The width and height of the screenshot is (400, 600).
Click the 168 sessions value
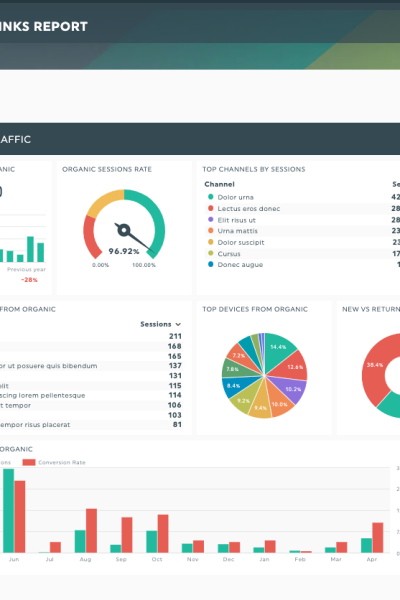point(175,346)
